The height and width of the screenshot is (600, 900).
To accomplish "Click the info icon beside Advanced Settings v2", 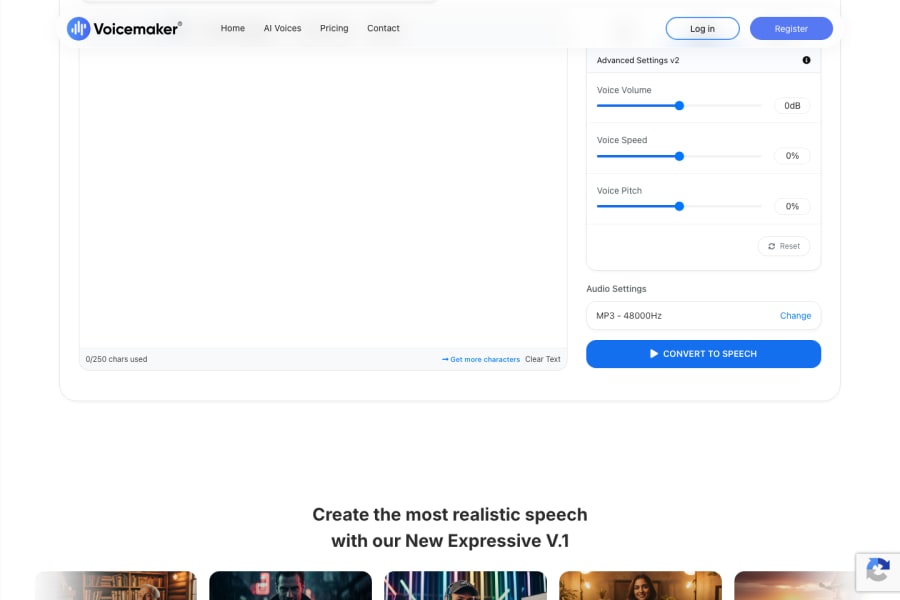I will [806, 60].
